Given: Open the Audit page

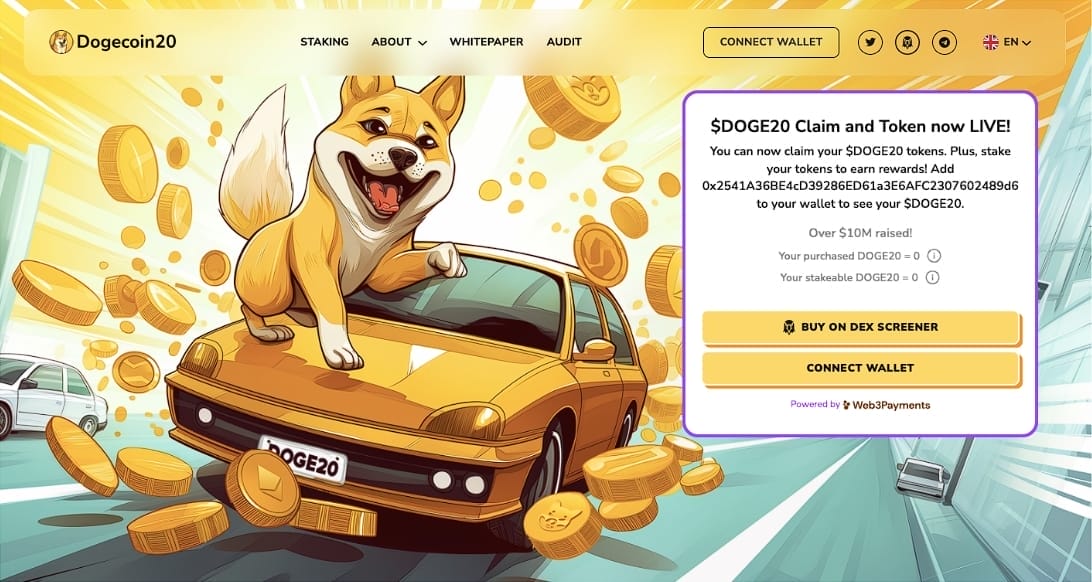Looking at the screenshot, I should pyautogui.click(x=564, y=42).
